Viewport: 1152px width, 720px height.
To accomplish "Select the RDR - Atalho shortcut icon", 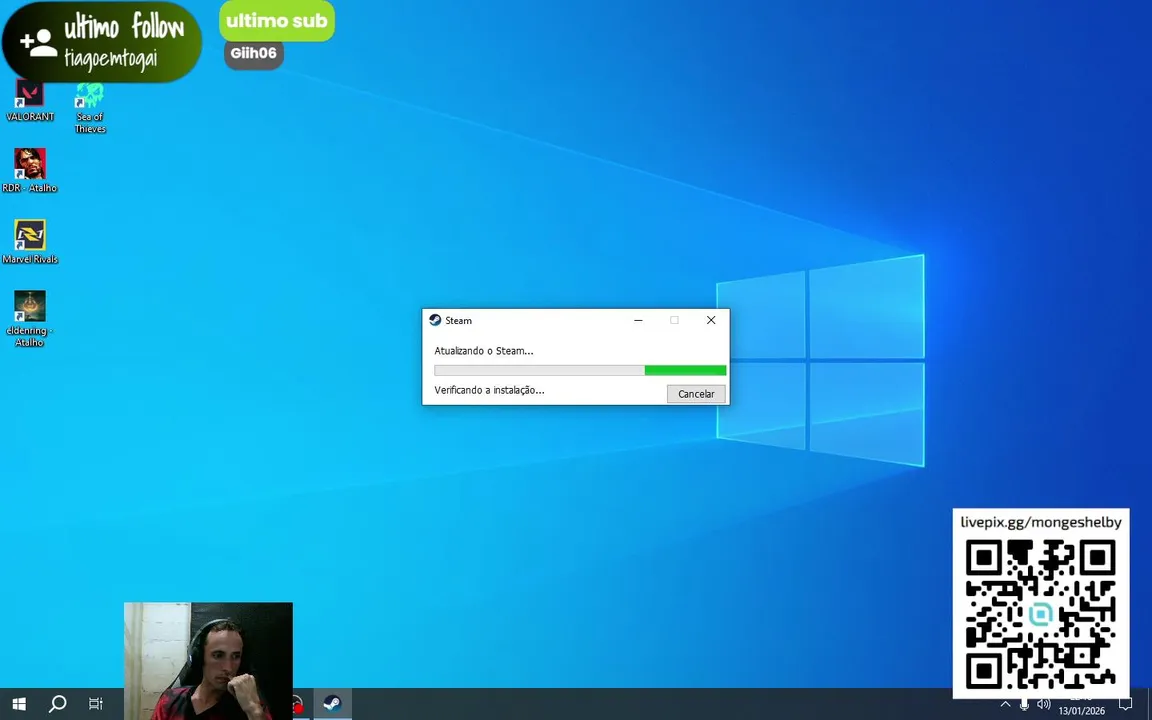I will [29, 170].
